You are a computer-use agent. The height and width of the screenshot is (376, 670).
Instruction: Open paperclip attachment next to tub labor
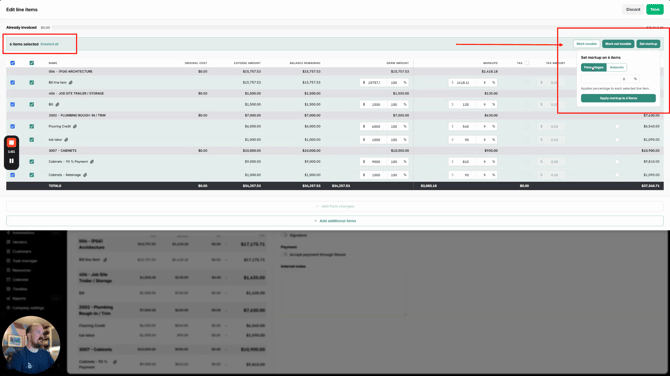(x=66, y=140)
